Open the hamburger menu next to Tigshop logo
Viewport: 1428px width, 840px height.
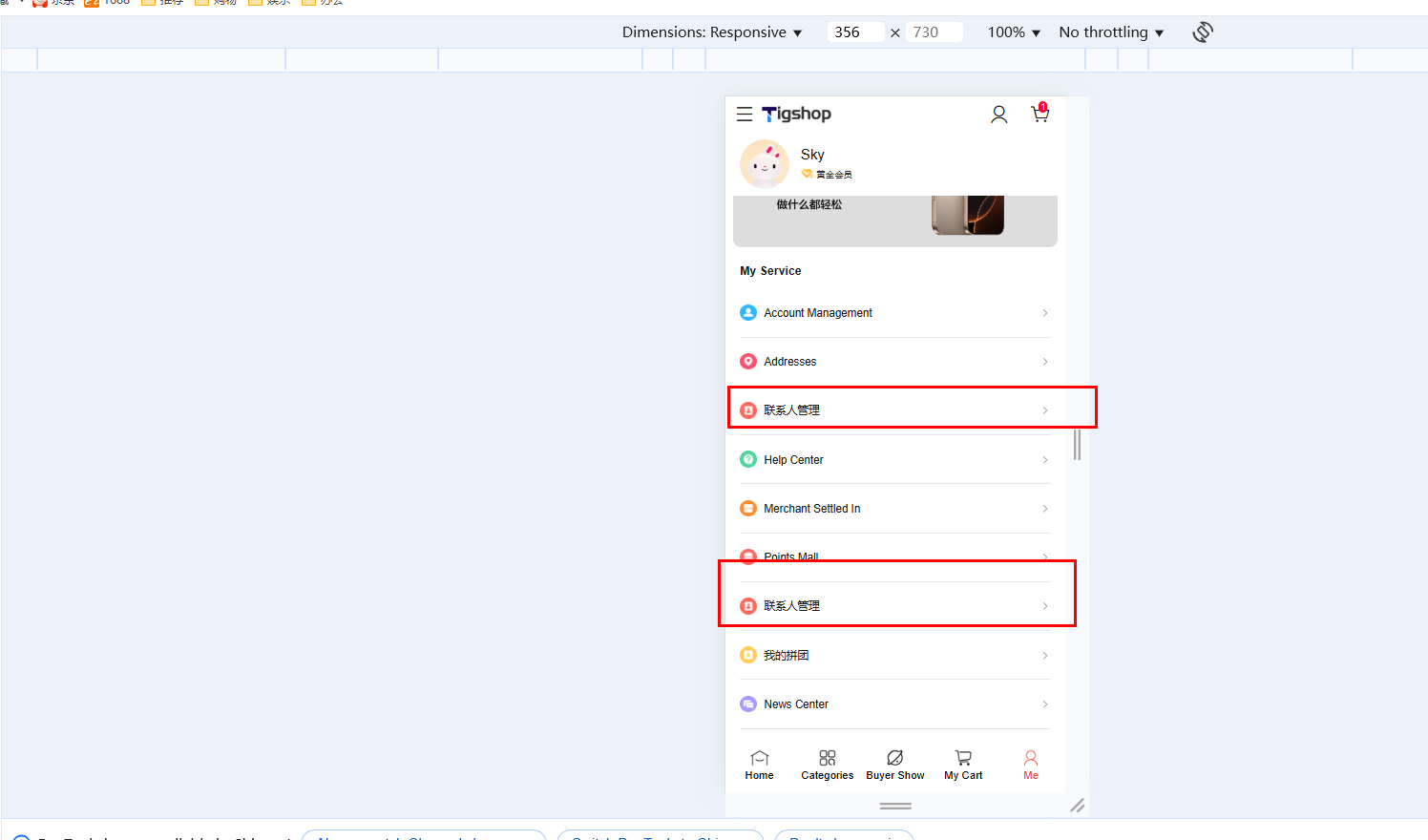(745, 115)
